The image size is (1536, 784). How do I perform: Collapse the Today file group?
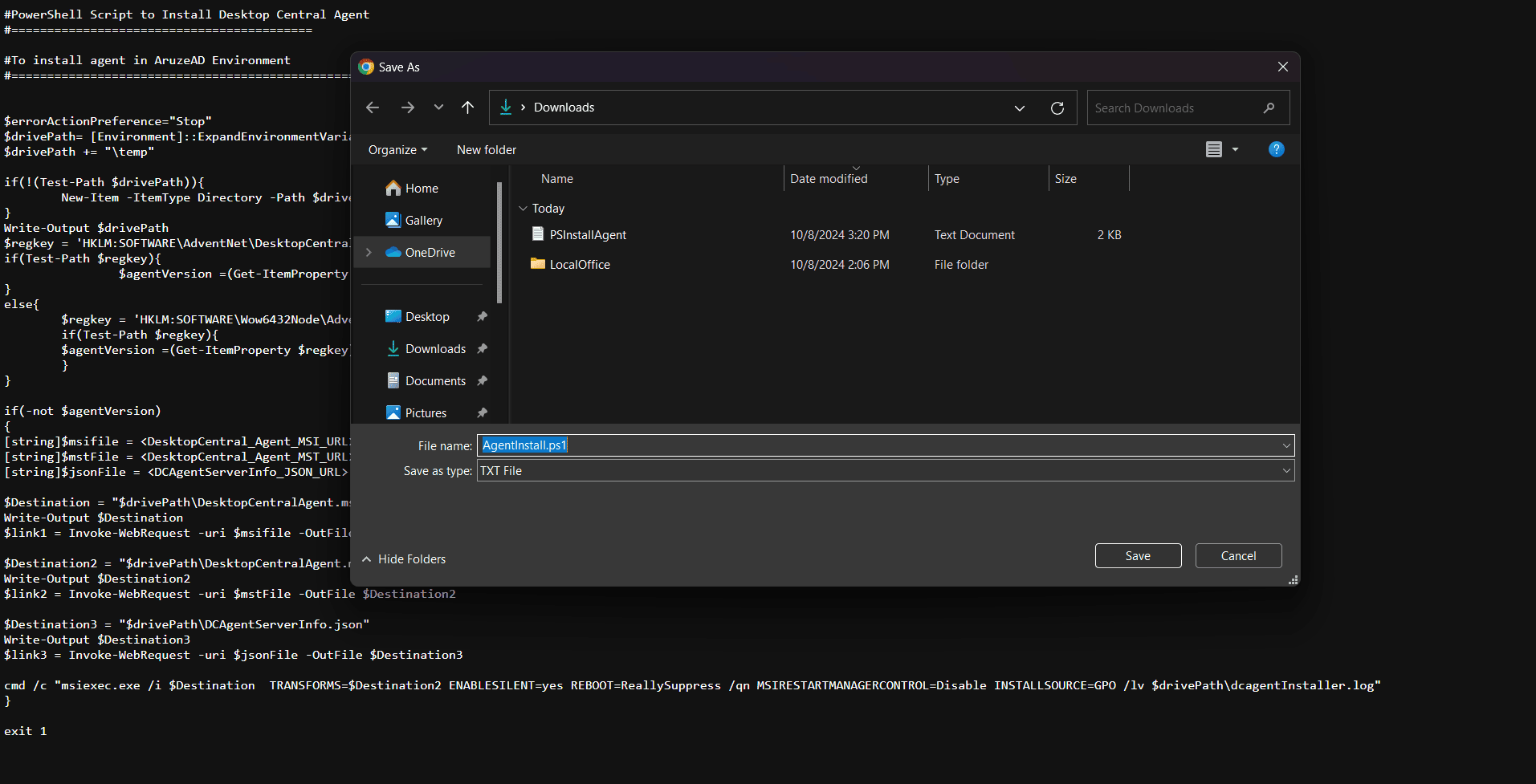pos(524,209)
